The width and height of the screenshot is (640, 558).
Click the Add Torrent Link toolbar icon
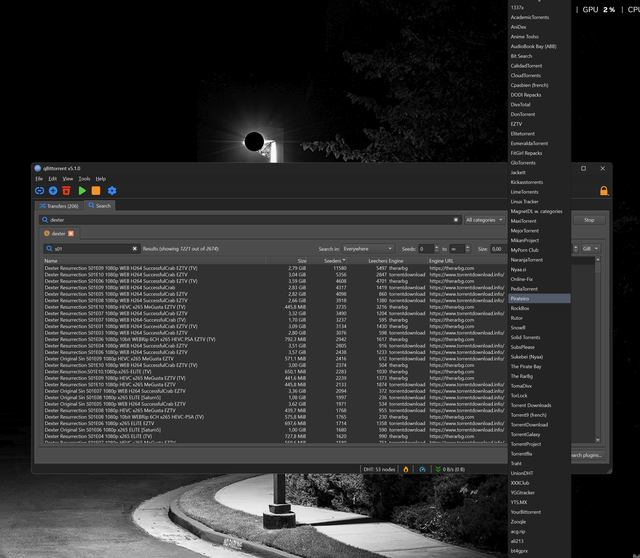click(40, 191)
